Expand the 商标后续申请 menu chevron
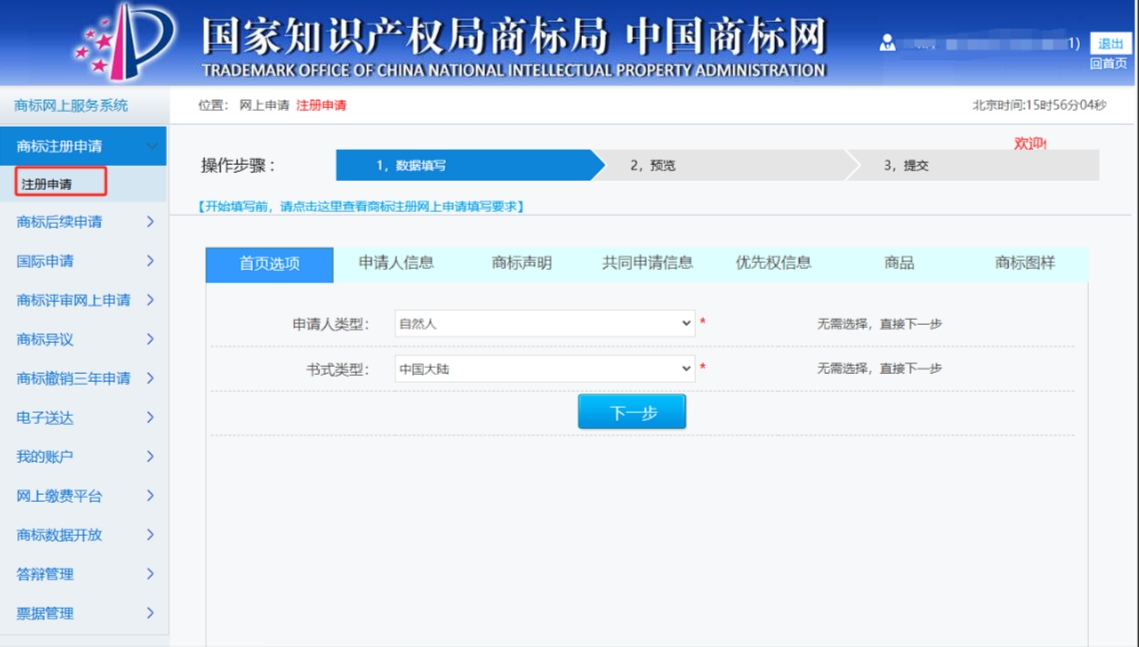Screen dimensions: 1139x647 pos(150,222)
